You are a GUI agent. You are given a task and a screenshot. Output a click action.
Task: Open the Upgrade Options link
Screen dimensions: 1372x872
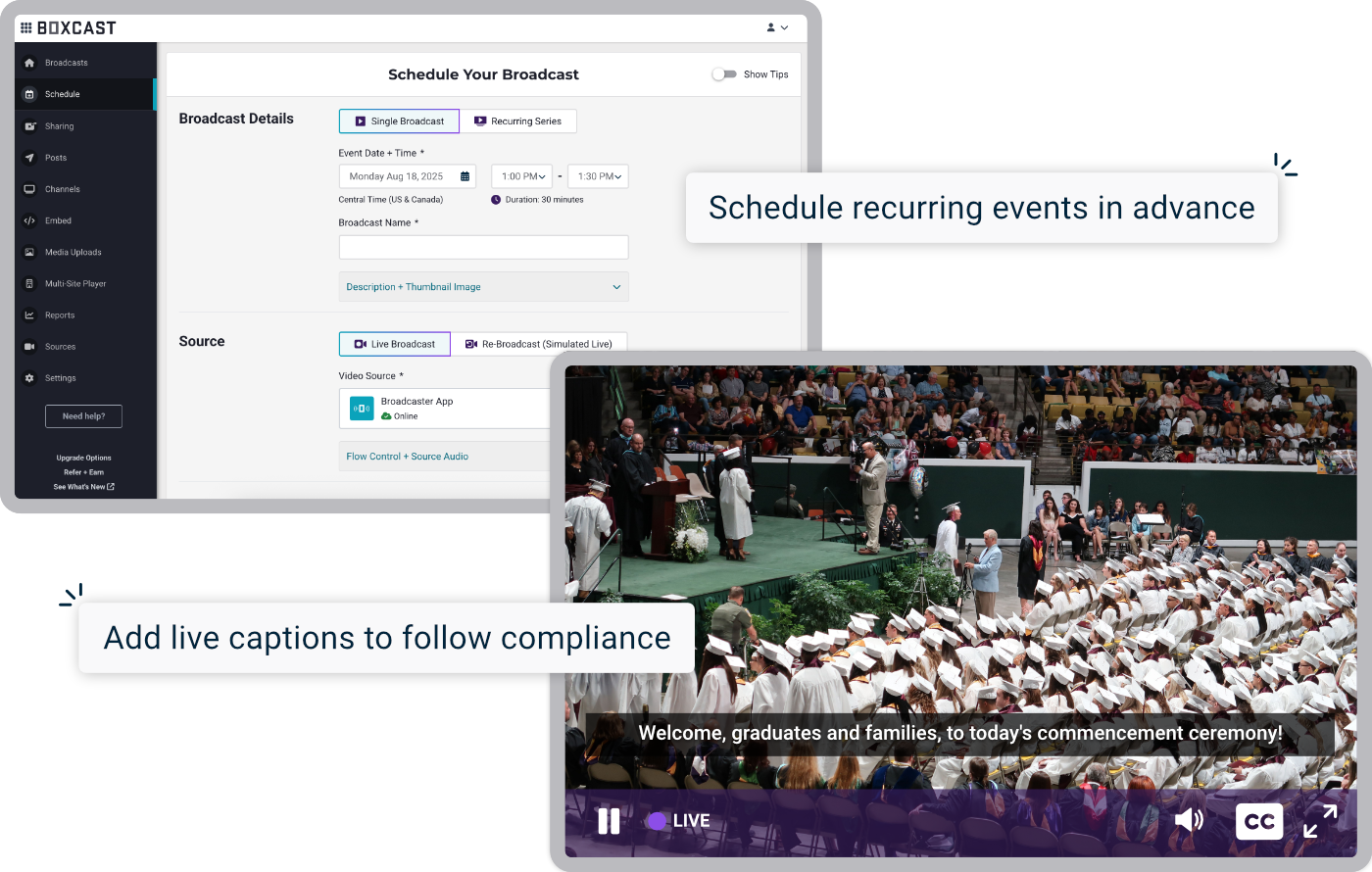(x=83, y=458)
